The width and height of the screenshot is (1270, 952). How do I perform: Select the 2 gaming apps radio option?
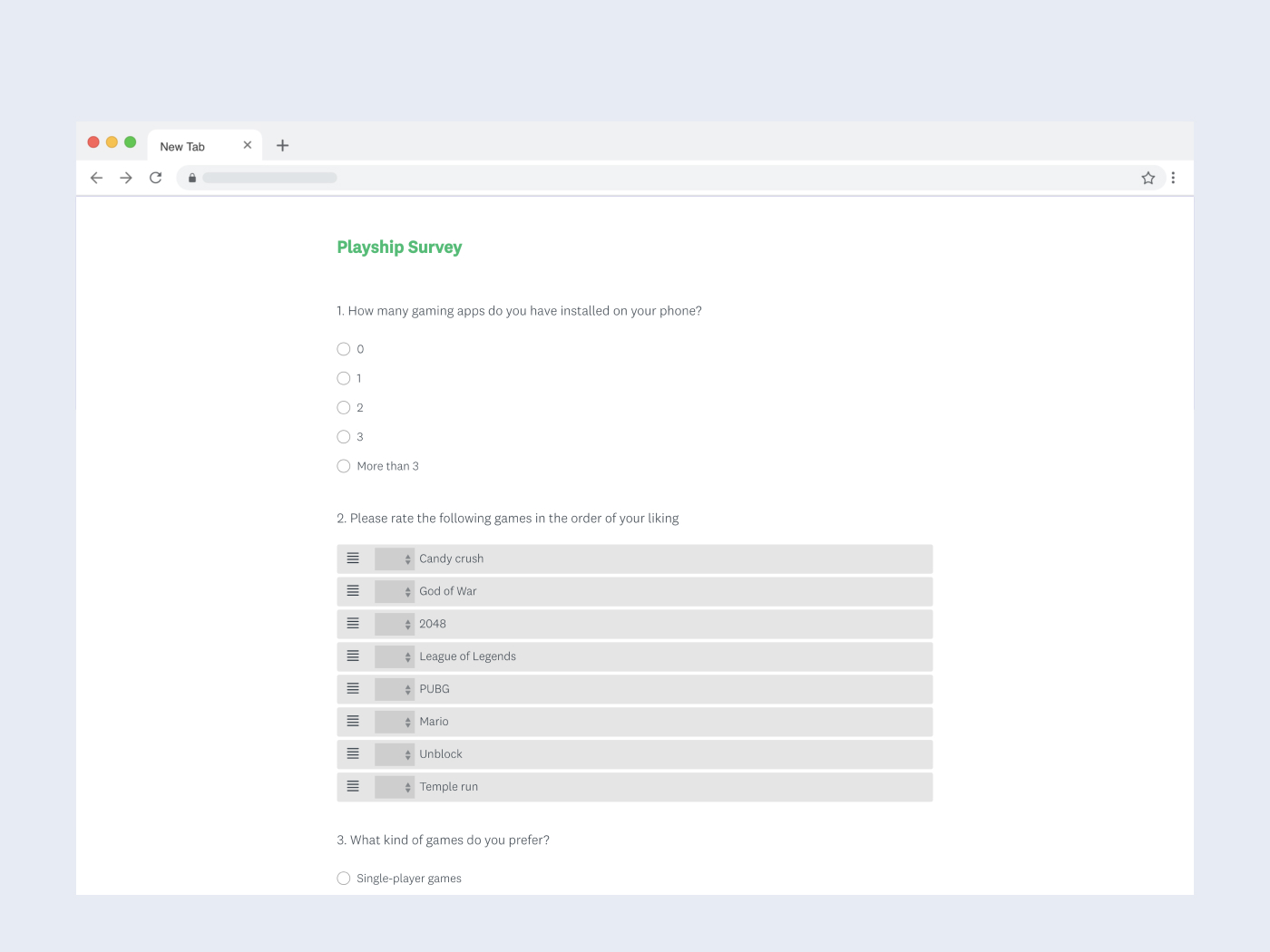344,407
